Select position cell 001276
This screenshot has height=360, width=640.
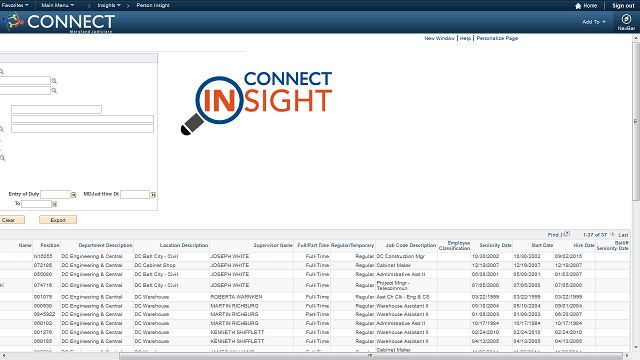click(x=43, y=332)
